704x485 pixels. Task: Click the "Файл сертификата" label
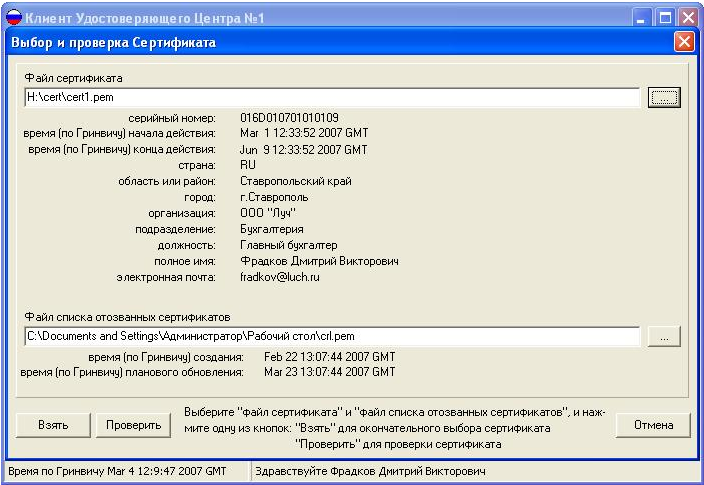(x=73, y=78)
